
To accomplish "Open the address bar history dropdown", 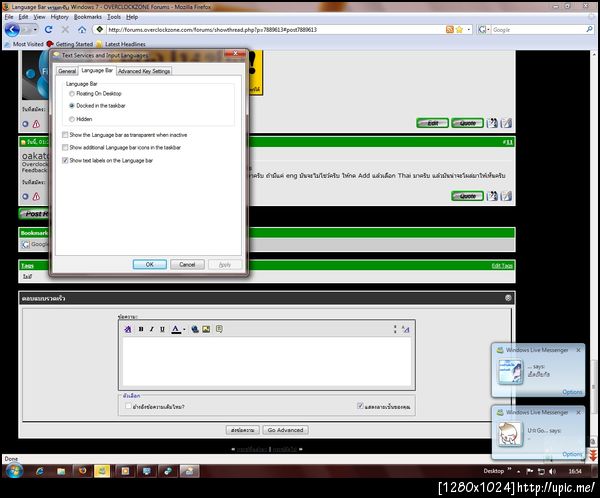I will [469, 29].
